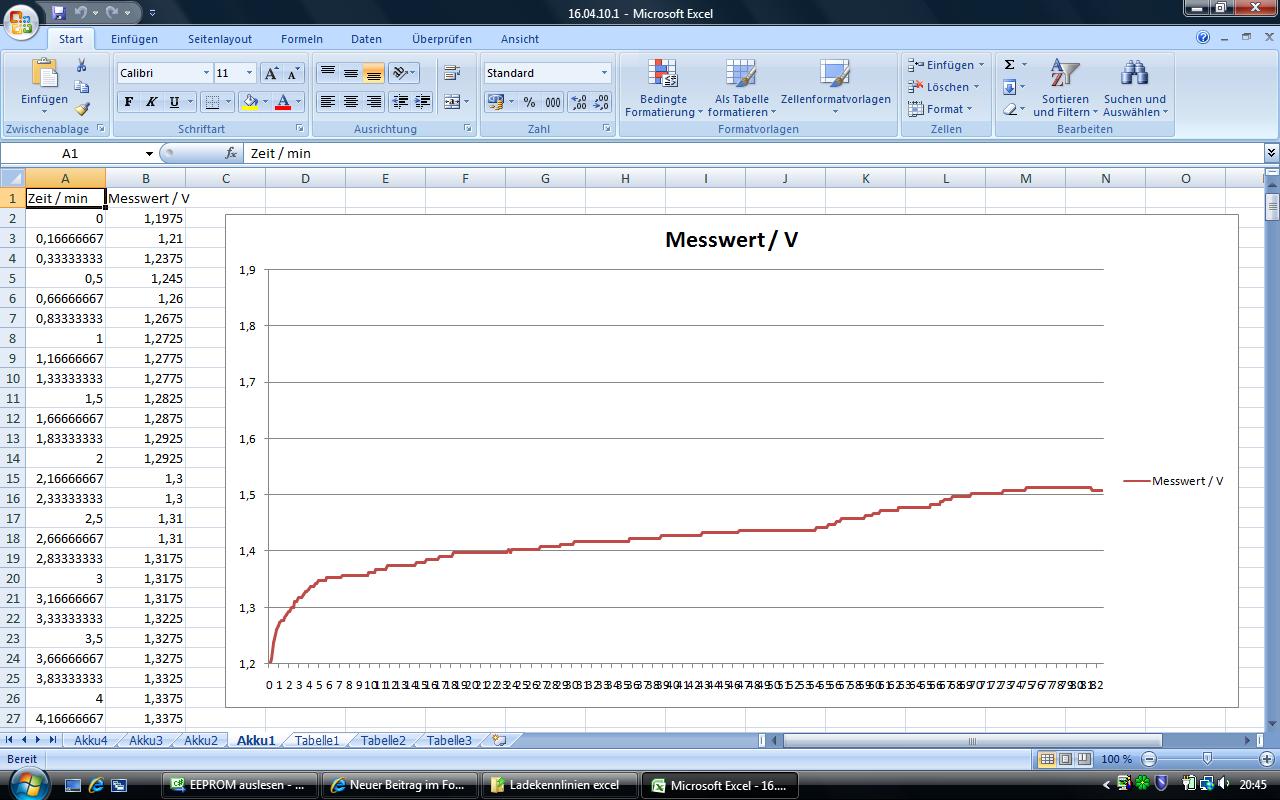Click the accounting number format icon

(x=495, y=102)
